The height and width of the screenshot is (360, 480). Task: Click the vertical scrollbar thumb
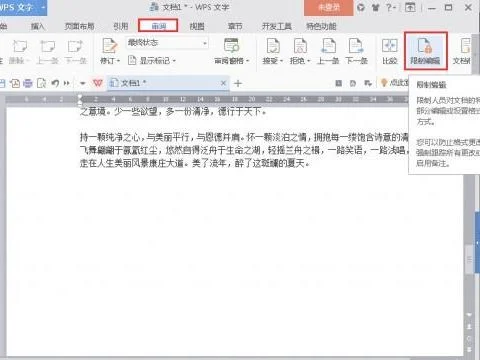point(469,259)
